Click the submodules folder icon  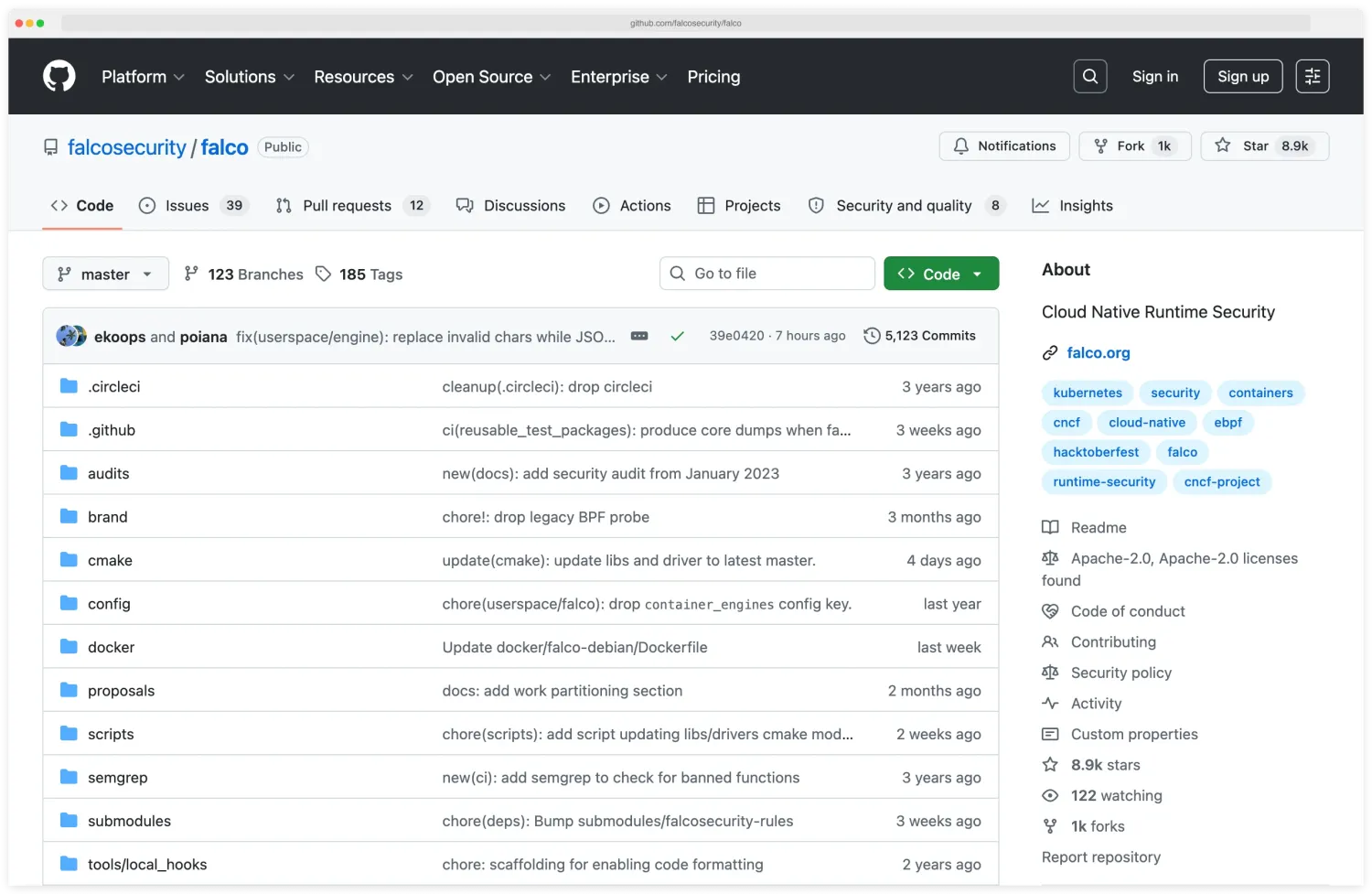tap(69, 821)
